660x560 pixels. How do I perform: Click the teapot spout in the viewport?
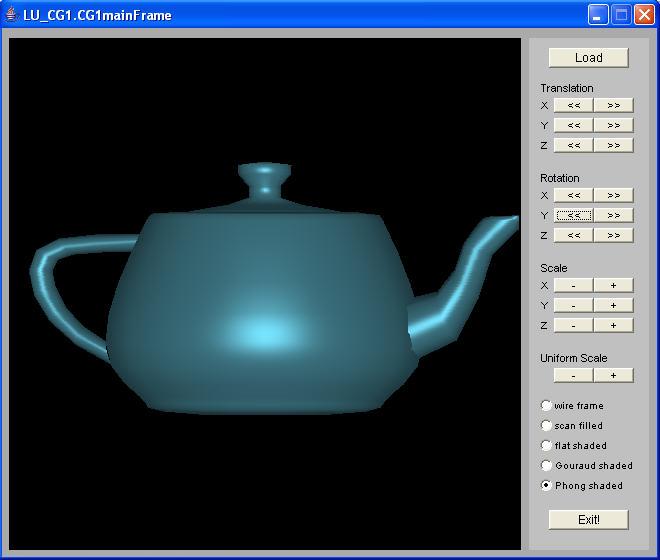463,286
